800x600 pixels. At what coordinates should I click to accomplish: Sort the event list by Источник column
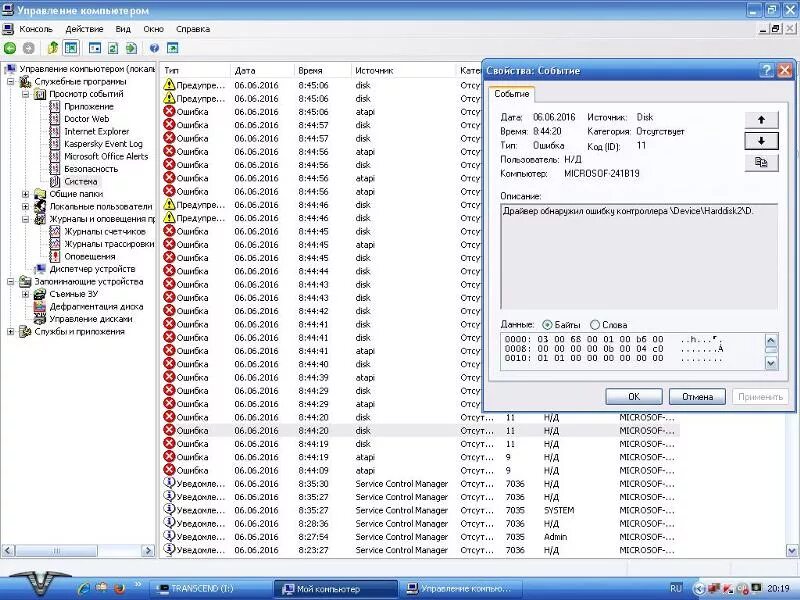[404, 70]
